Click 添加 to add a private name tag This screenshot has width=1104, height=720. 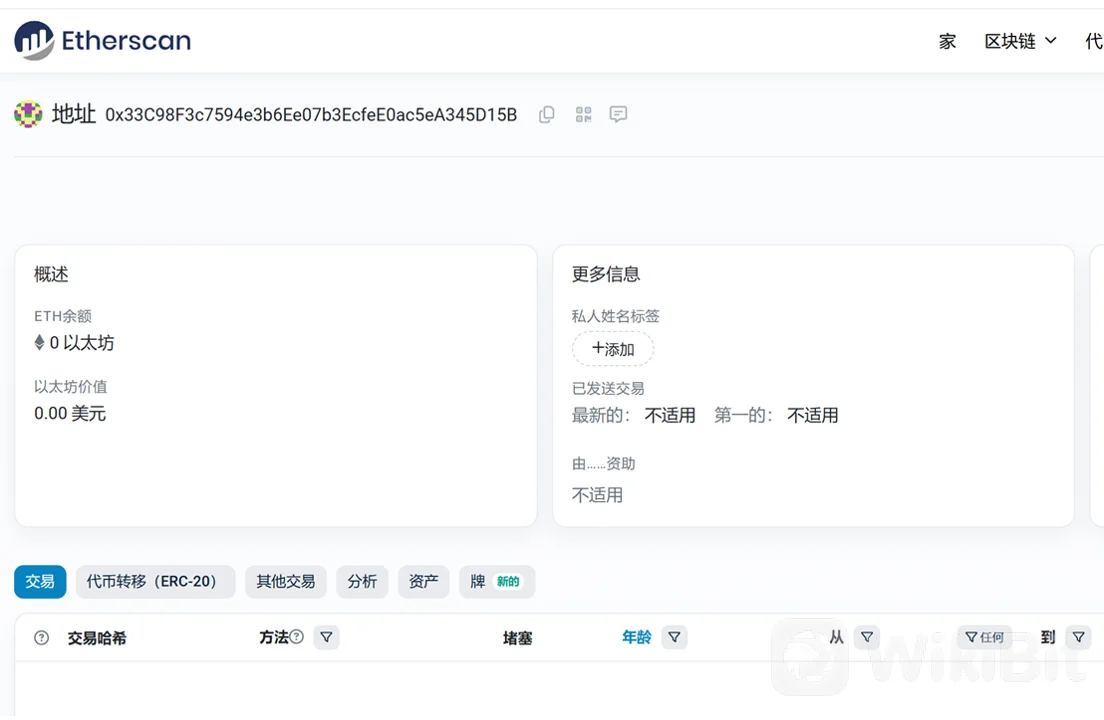tap(612, 349)
